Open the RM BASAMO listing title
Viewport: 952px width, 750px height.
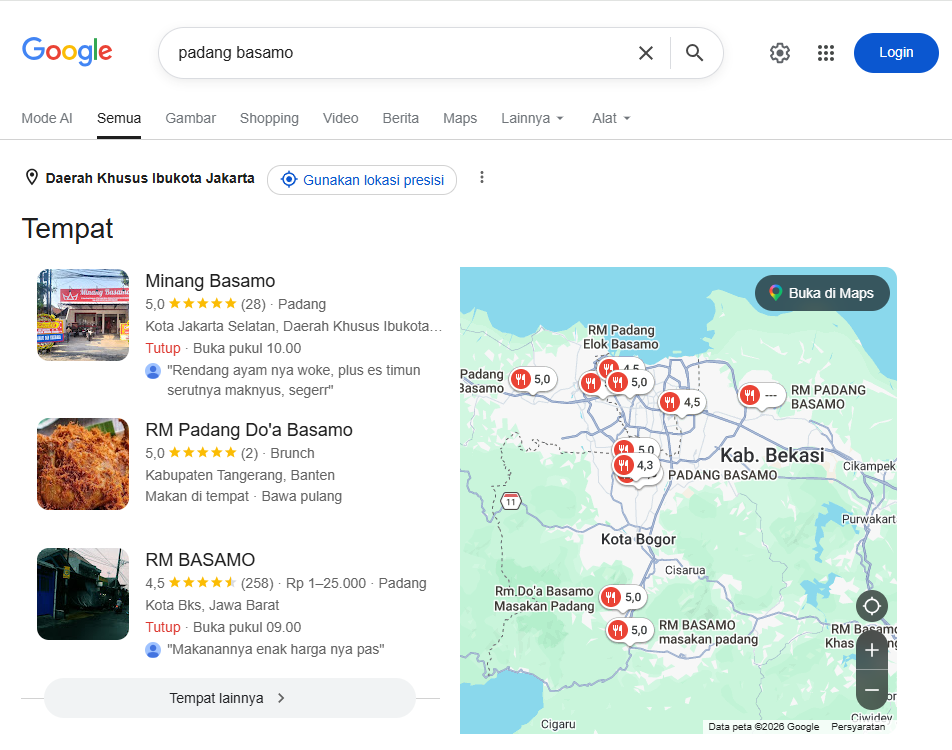[200, 560]
